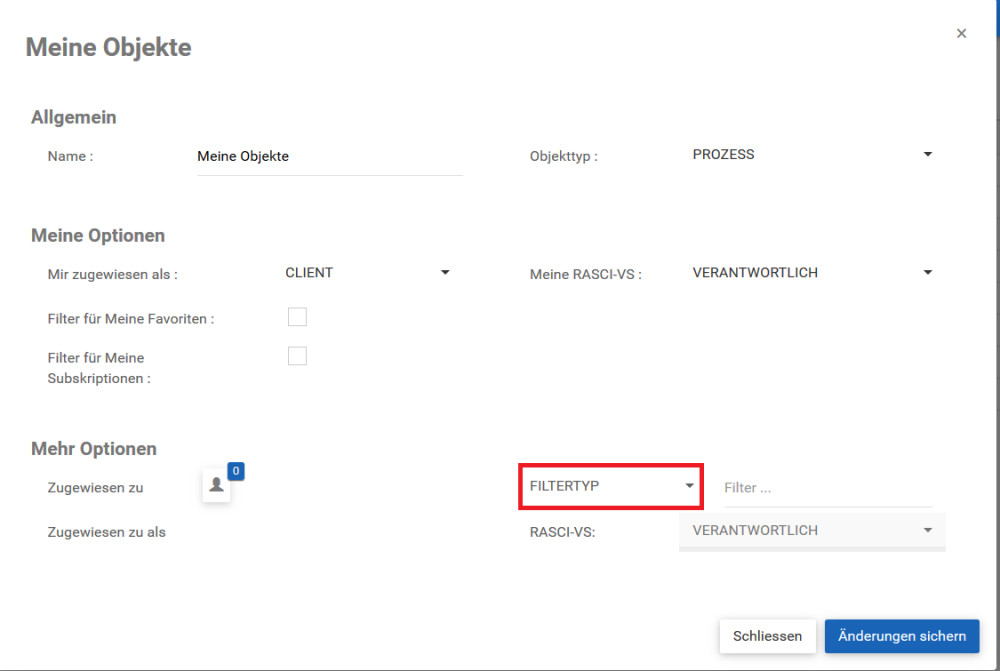Open the disabled RASCI-VS dropdown under Mehr Optionen

[812, 531]
